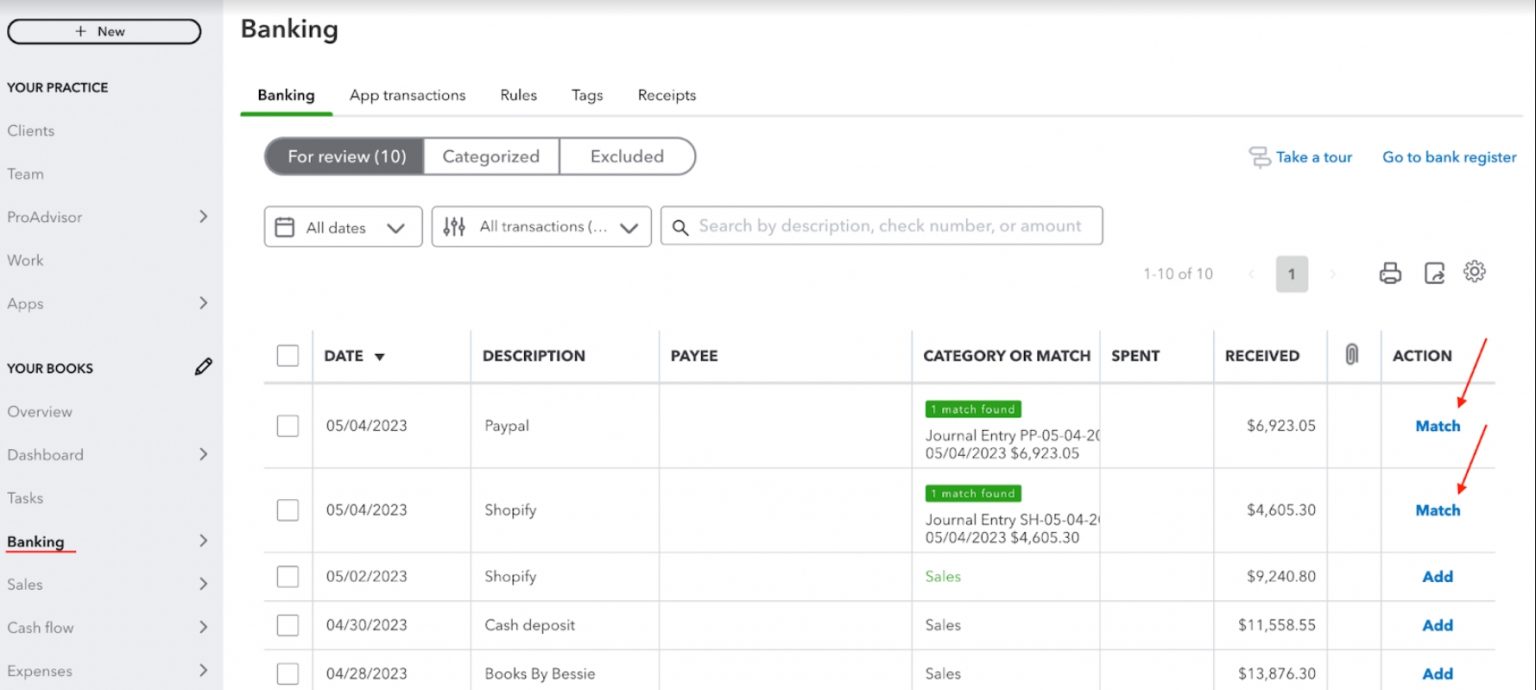Open the All transactions filter dropdown
1536x690 pixels.
[x=540, y=226]
